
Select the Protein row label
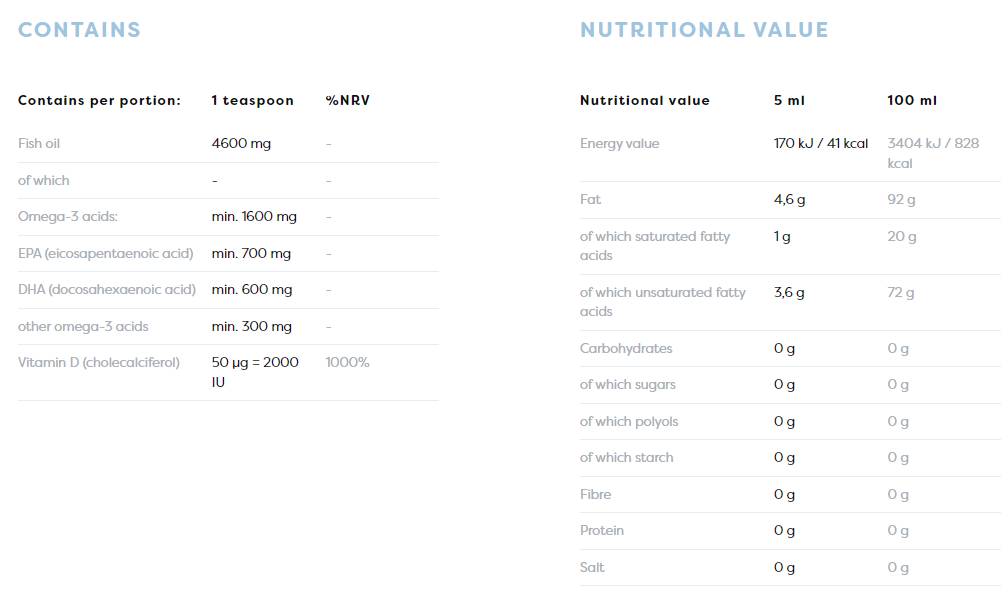click(601, 531)
